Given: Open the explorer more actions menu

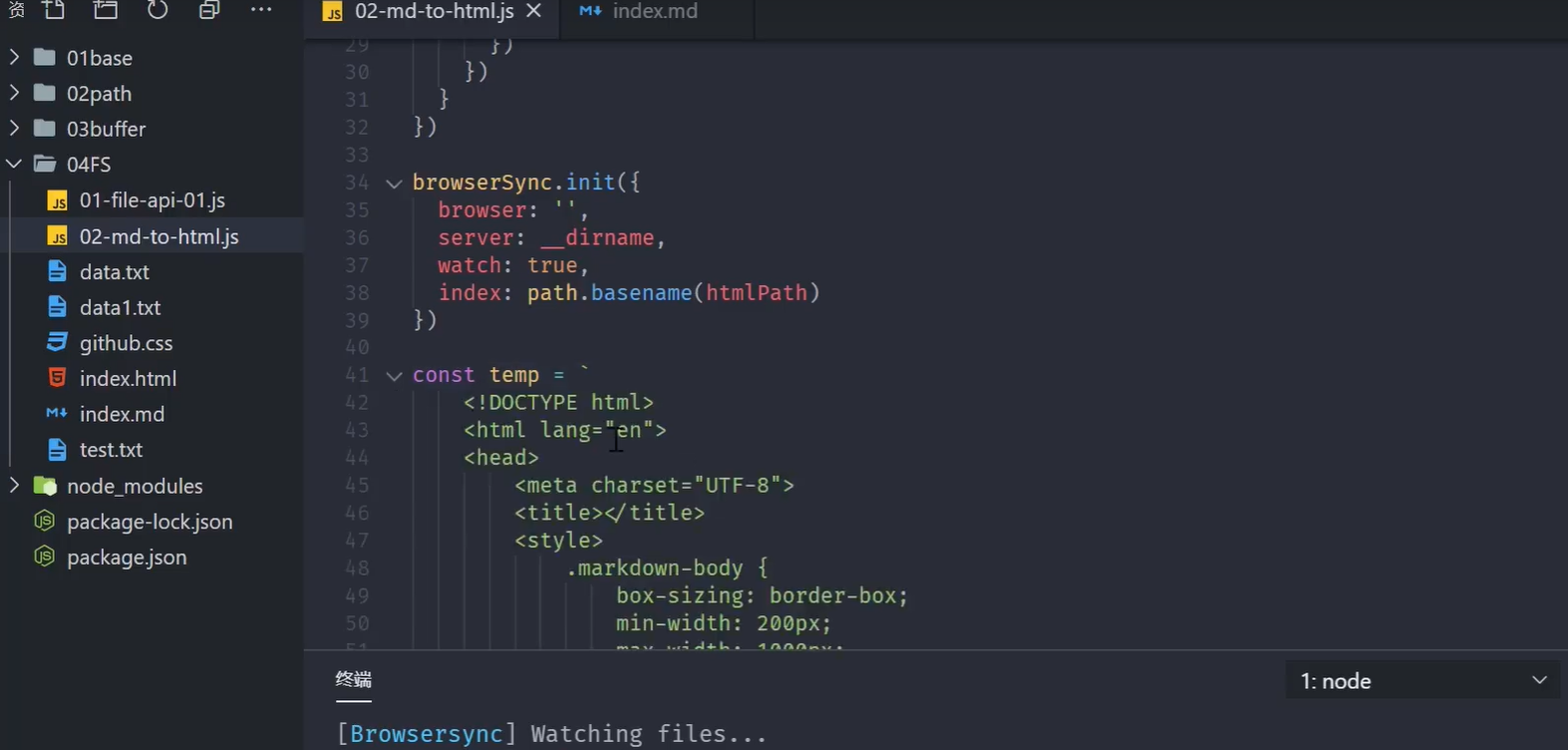Looking at the screenshot, I should [x=261, y=10].
